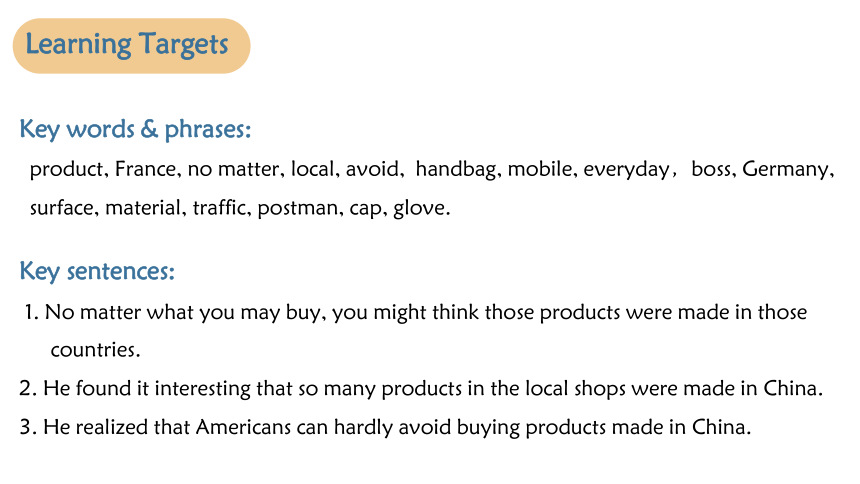This screenshot has width=860, height=484.
Task: Click the word 'everyday' in the list
Action: (626, 170)
